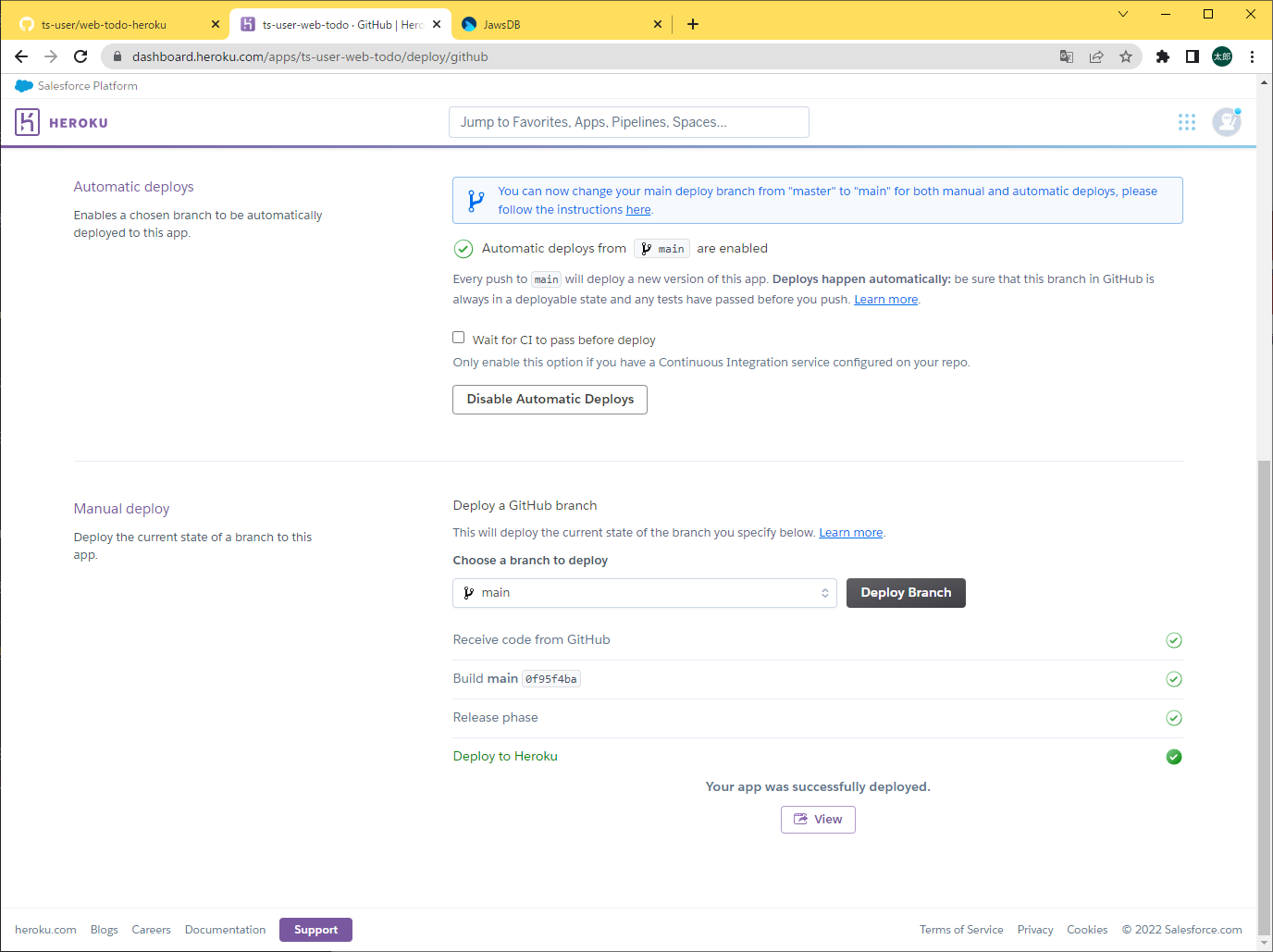
Task: Click the Build main success checkmark
Action: pyautogui.click(x=1174, y=679)
